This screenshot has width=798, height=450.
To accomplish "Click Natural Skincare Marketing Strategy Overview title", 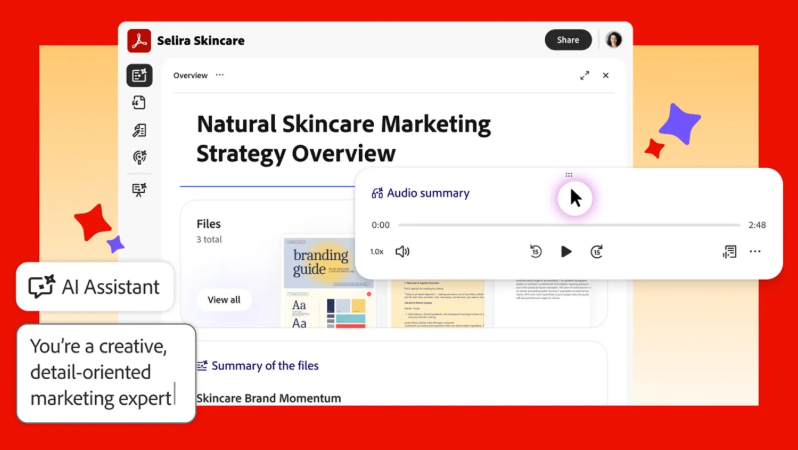I will pyautogui.click(x=344, y=138).
